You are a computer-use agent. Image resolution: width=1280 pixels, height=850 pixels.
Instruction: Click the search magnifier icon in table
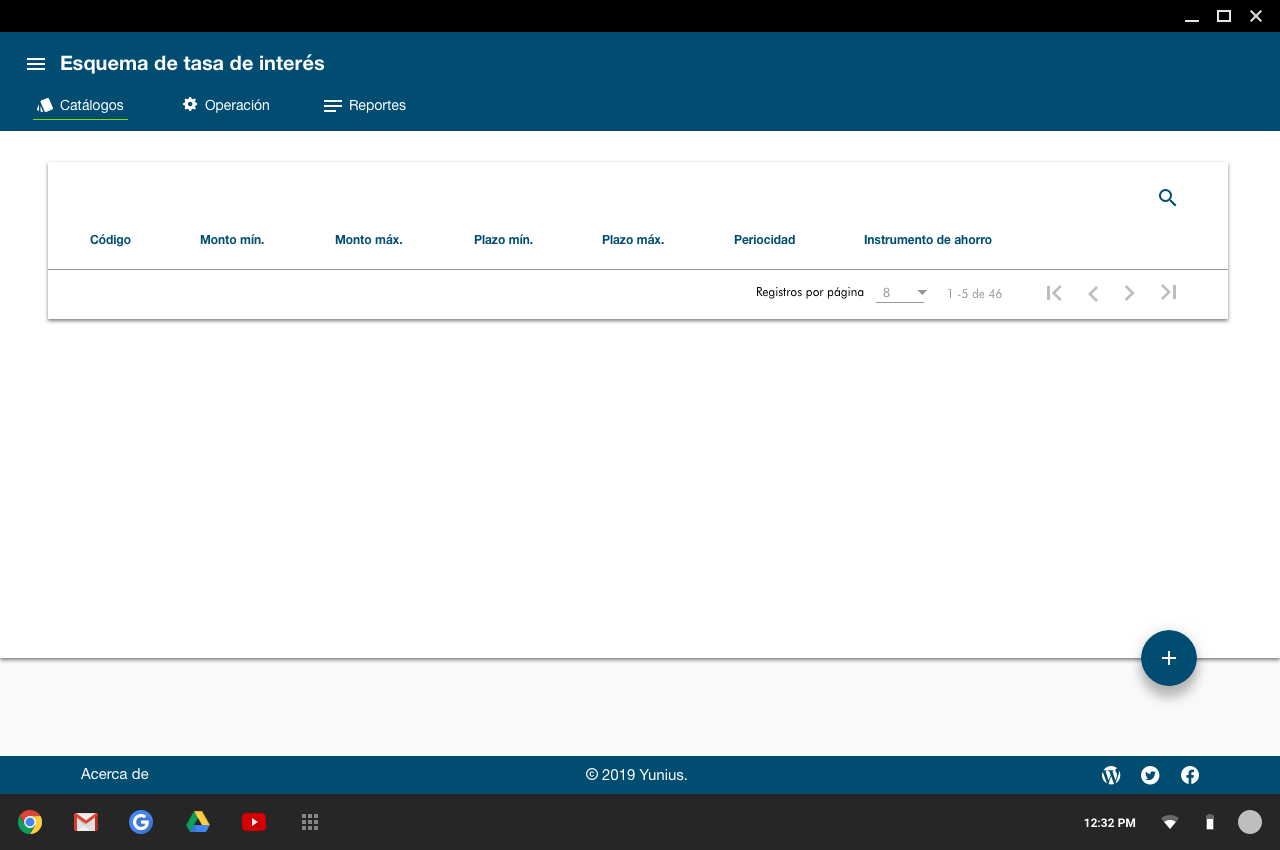1167,198
